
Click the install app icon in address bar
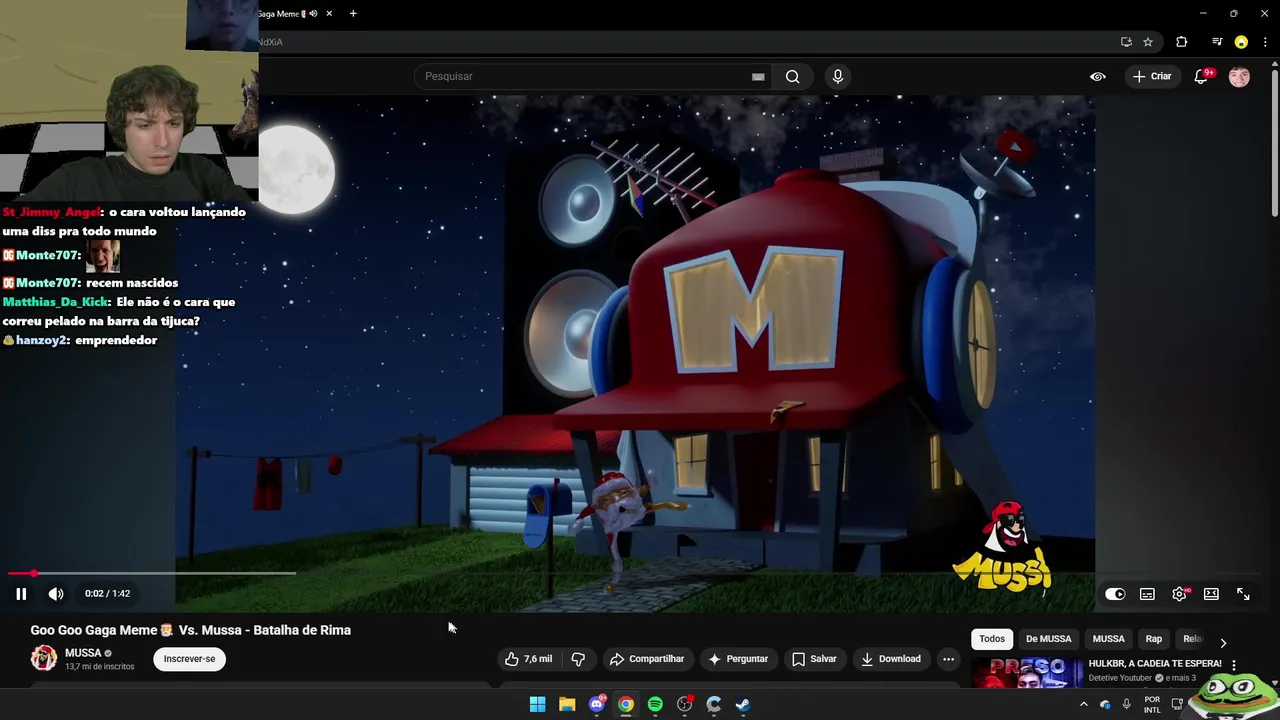pos(1126,42)
